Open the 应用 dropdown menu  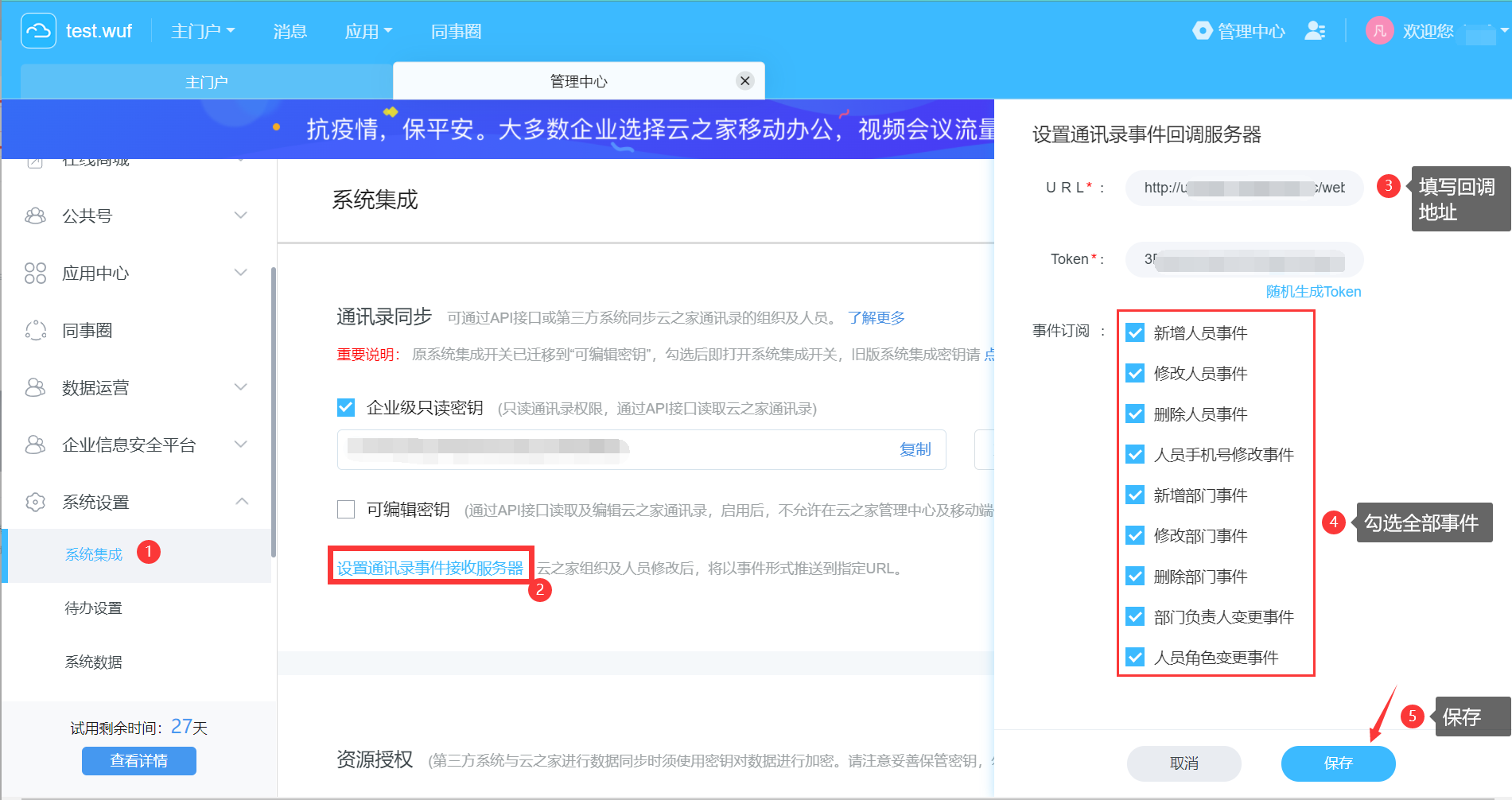pos(368,32)
